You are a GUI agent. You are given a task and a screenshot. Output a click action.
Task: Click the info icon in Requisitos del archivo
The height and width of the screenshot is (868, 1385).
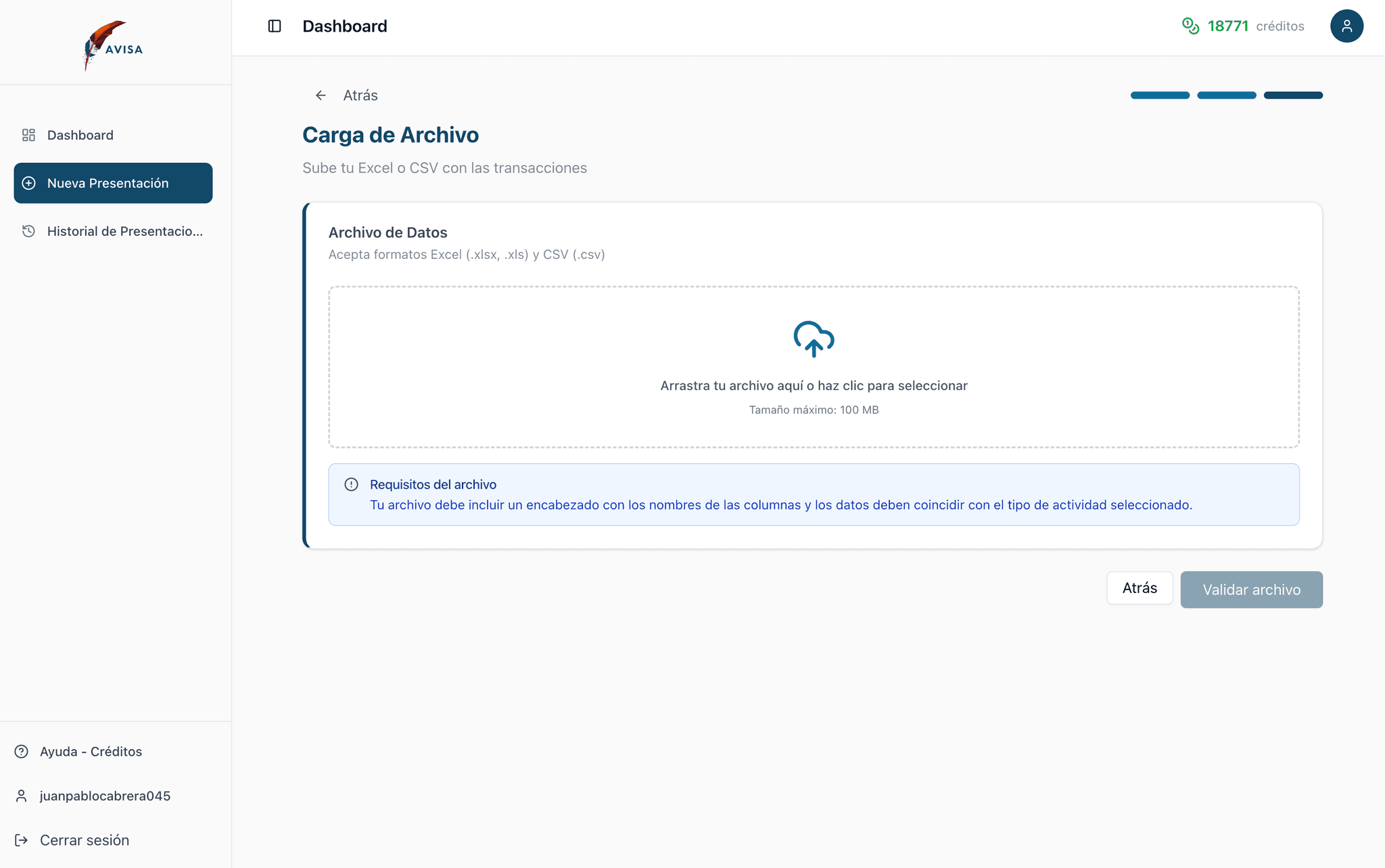click(351, 484)
